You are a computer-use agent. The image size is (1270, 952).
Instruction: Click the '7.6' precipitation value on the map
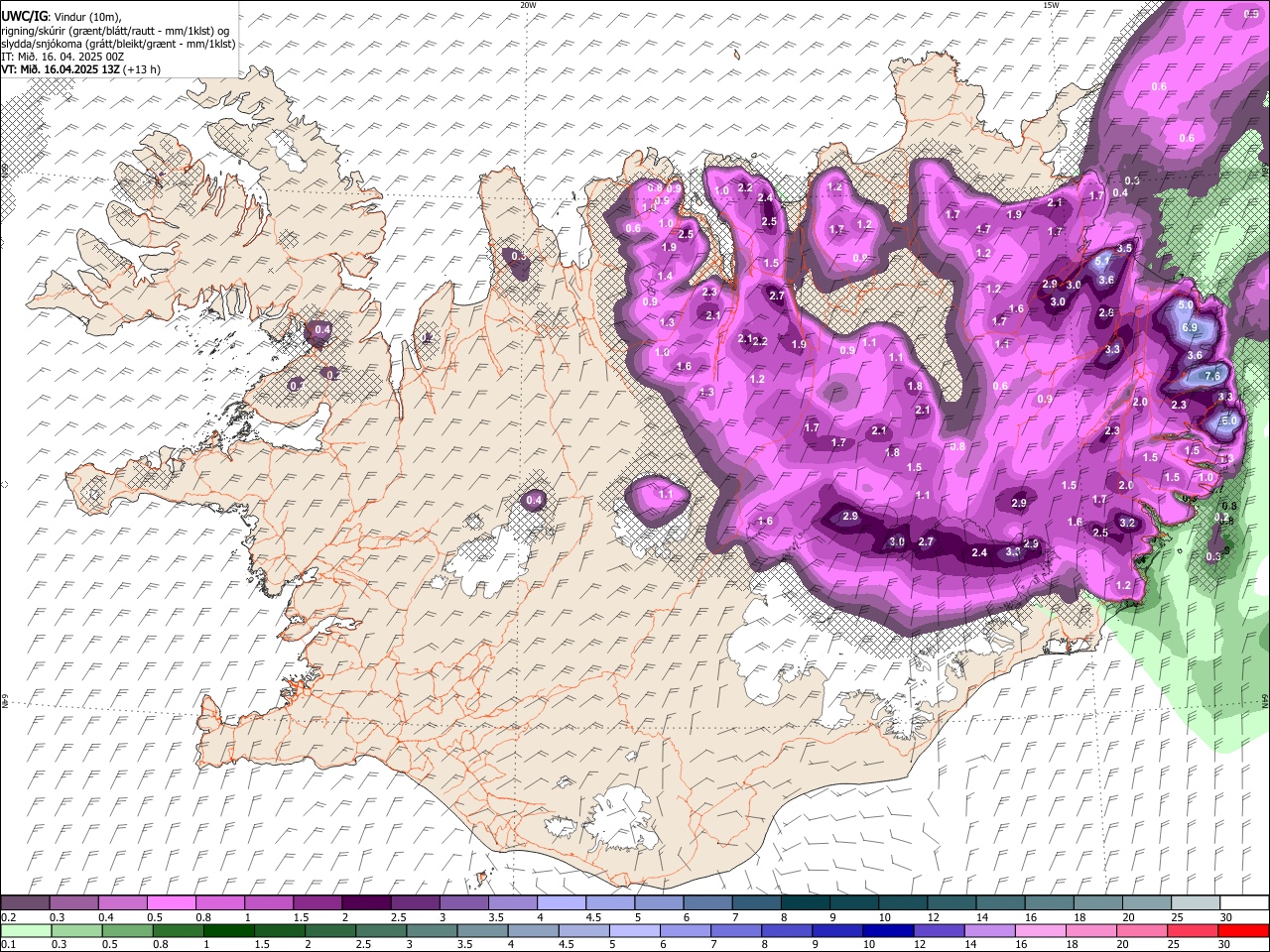pyautogui.click(x=1211, y=376)
